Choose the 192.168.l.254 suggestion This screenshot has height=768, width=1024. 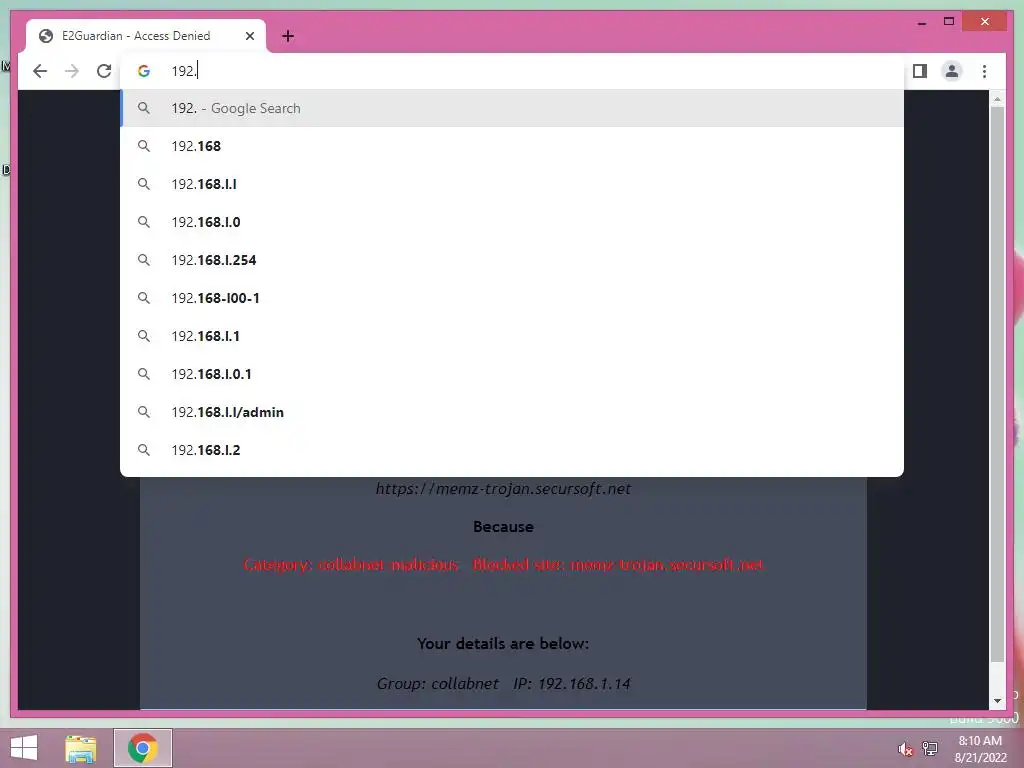pyautogui.click(x=512, y=260)
